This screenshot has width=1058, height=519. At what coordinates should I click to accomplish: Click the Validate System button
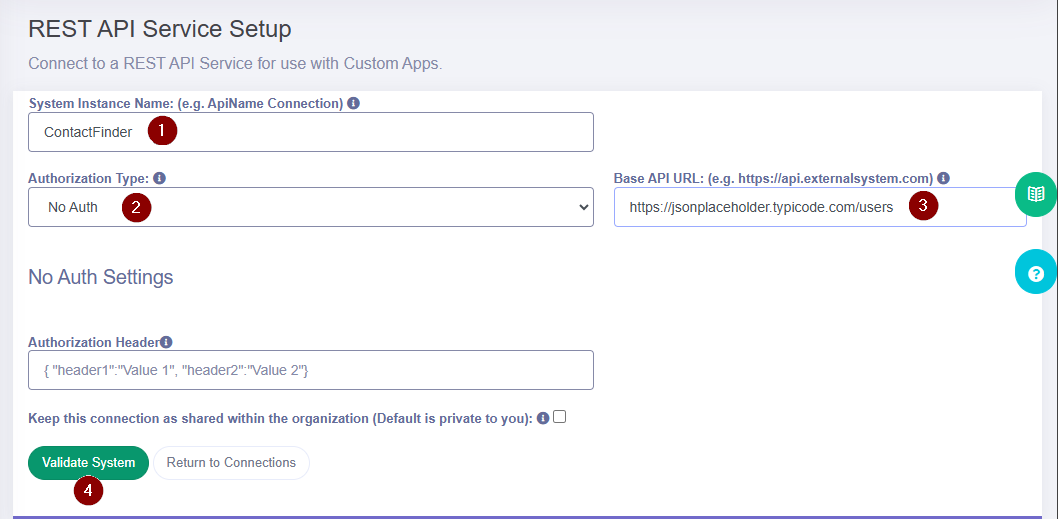(x=88, y=463)
